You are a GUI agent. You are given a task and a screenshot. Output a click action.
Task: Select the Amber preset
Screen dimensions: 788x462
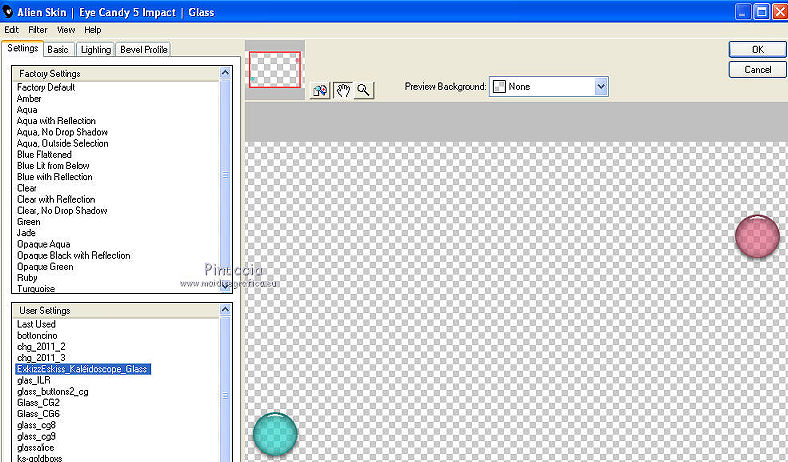(x=29, y=99)
